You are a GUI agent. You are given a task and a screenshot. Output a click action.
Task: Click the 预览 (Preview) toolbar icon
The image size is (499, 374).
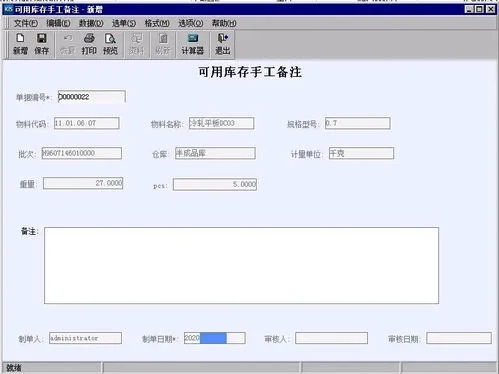click(x=110, y=44)
